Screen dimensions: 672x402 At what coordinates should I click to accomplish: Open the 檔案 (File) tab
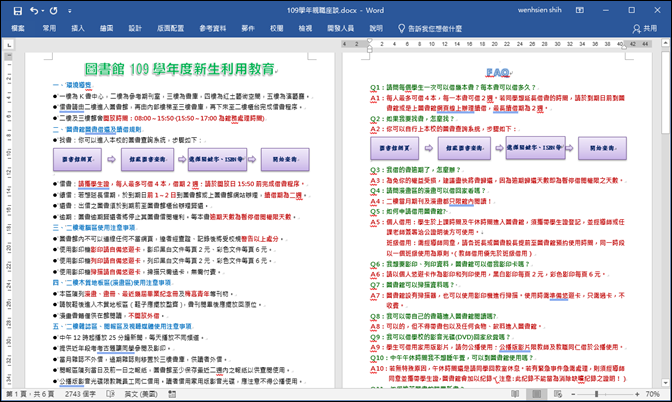coord(18,28)
